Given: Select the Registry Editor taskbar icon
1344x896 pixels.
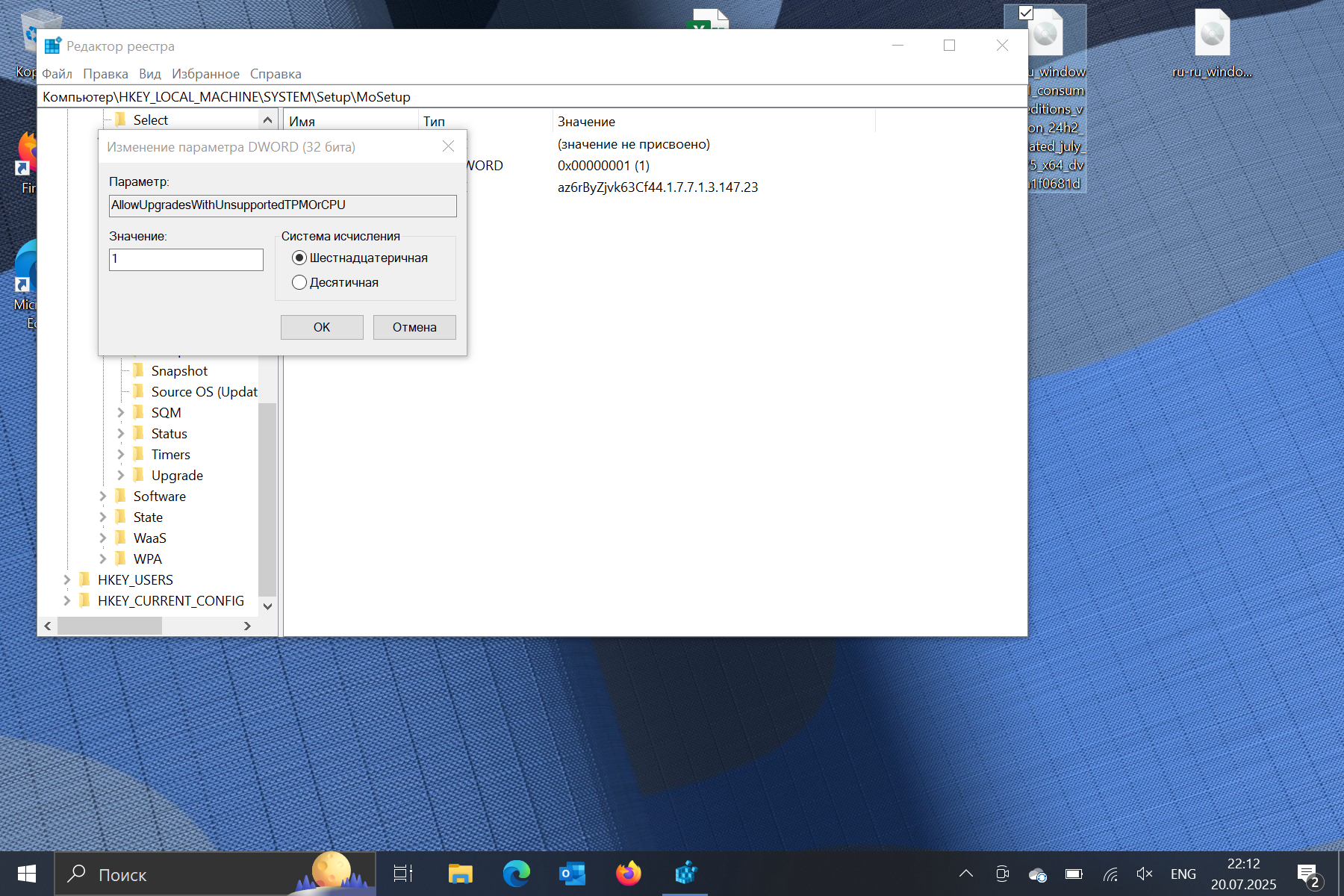Looking at the screenshot, I should coord(685,874).
